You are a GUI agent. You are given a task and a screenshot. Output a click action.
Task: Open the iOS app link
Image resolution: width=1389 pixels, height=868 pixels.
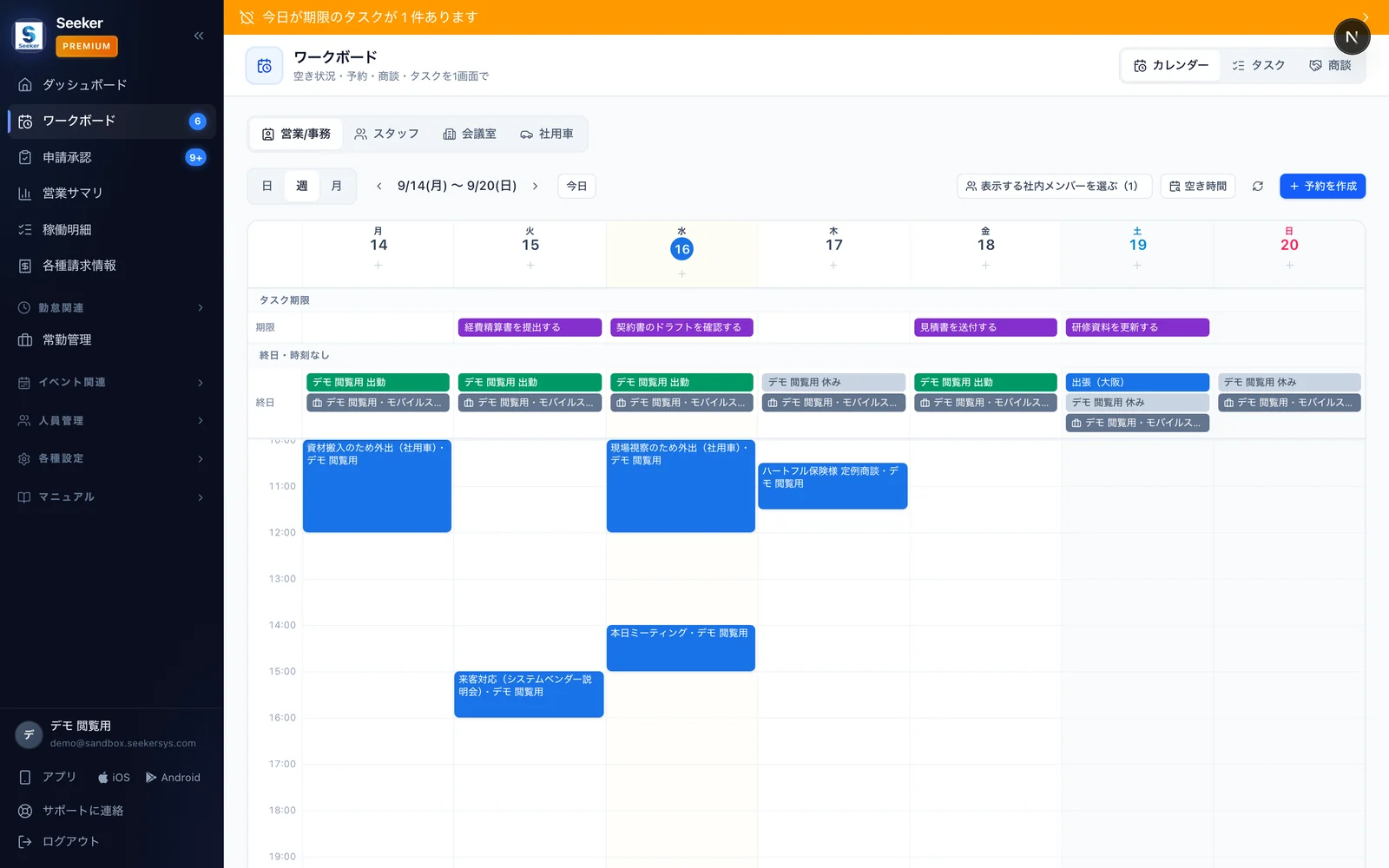pos(114,778)
